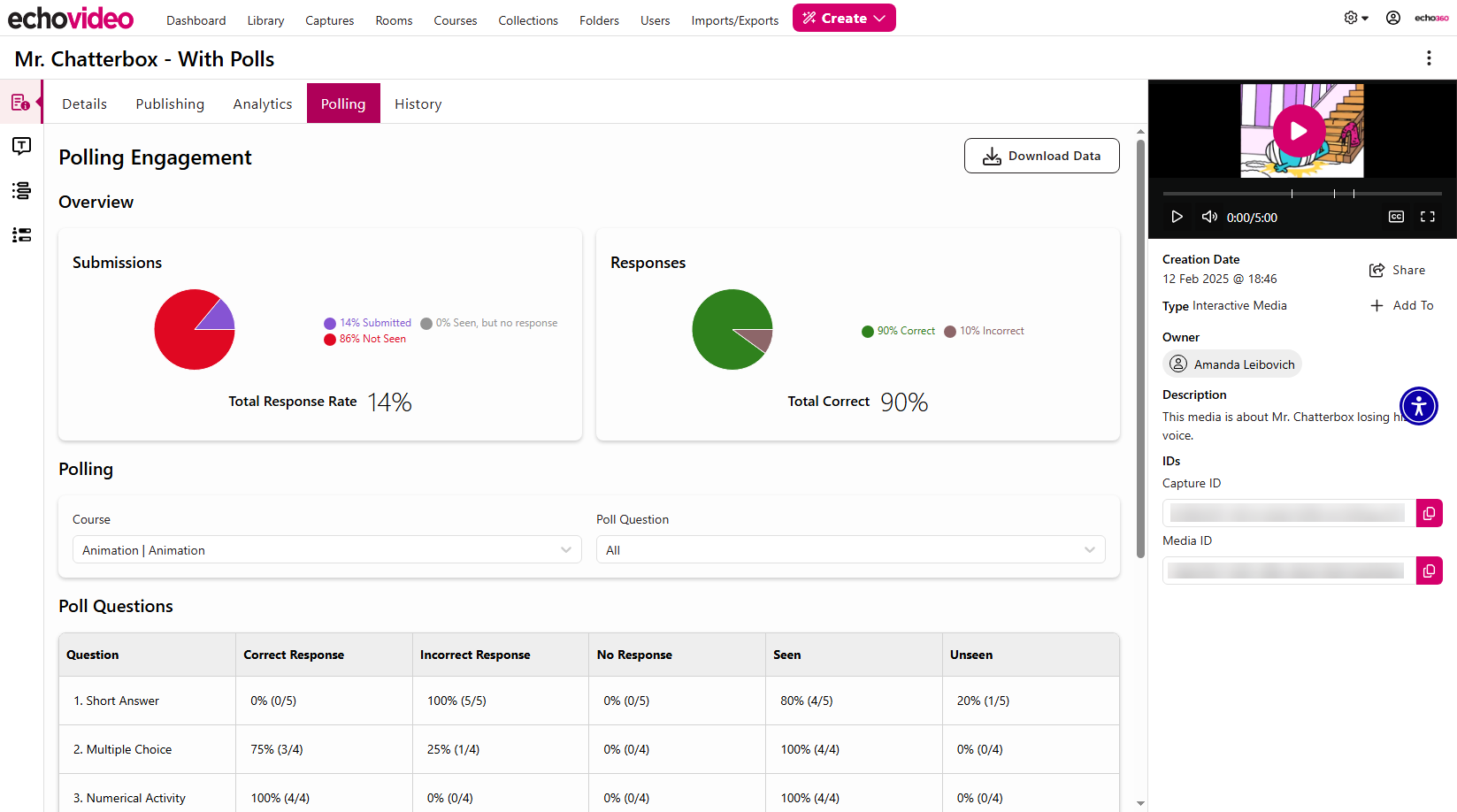Copy the Media ID

pyautogui.click(x=1429, y=571)
